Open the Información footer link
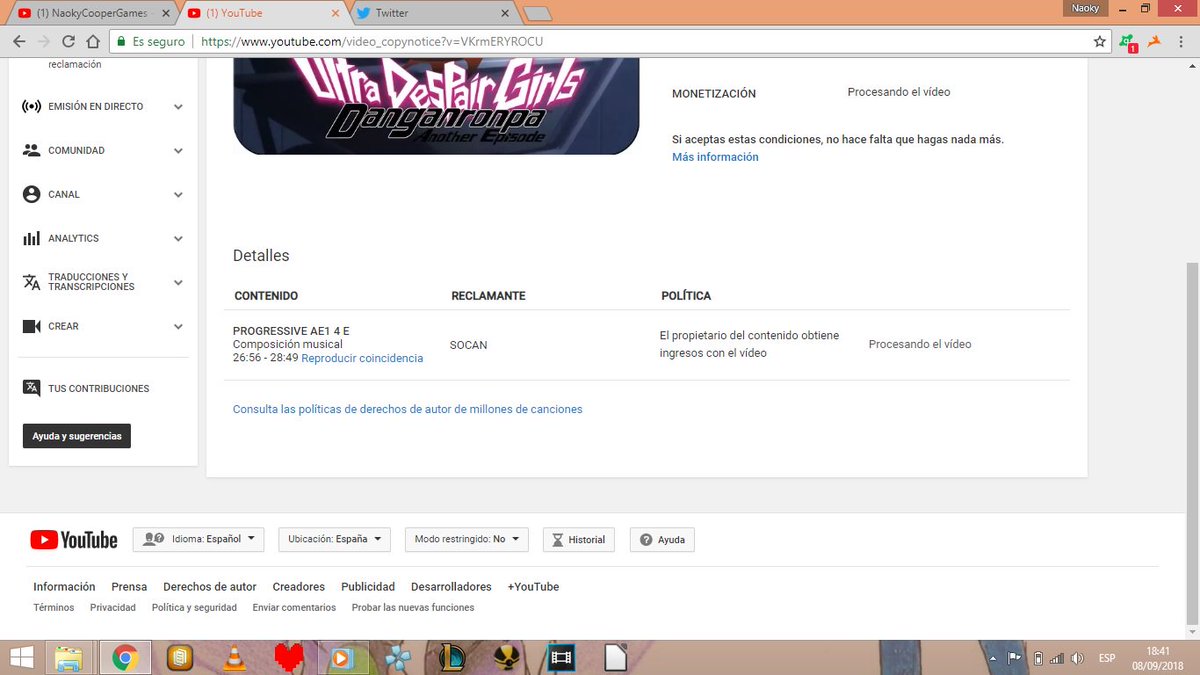This screenshot has height=675, width=1200. coord(64,587)
